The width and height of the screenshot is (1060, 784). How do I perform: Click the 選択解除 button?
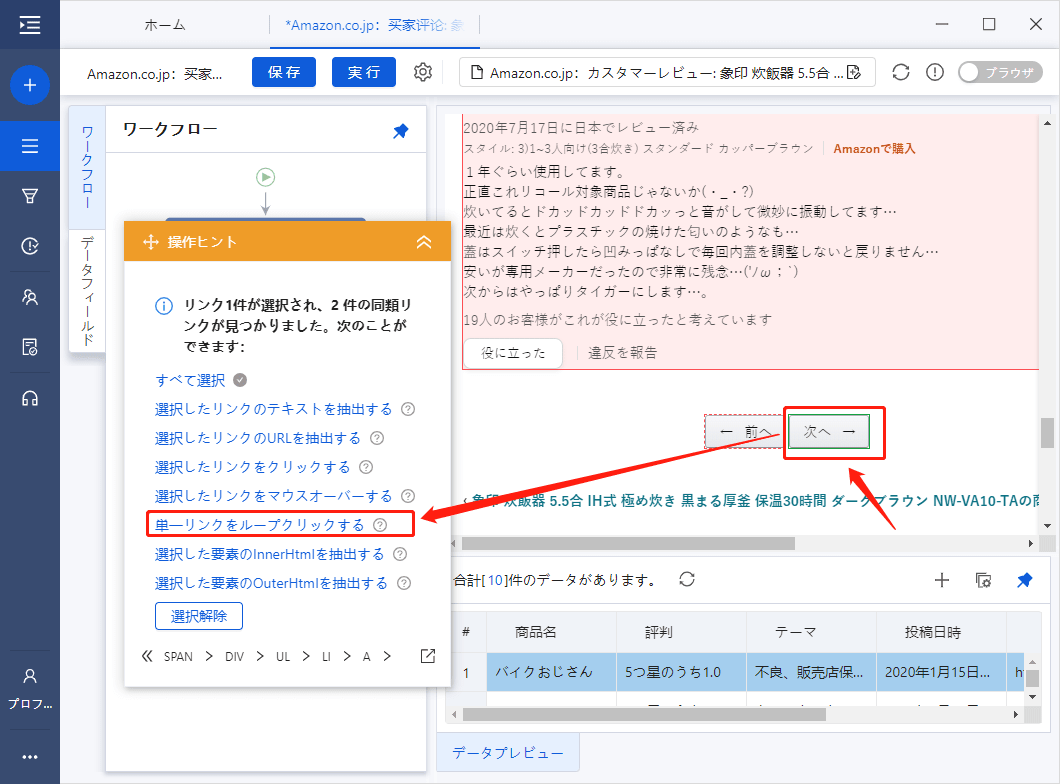[198, 616]
